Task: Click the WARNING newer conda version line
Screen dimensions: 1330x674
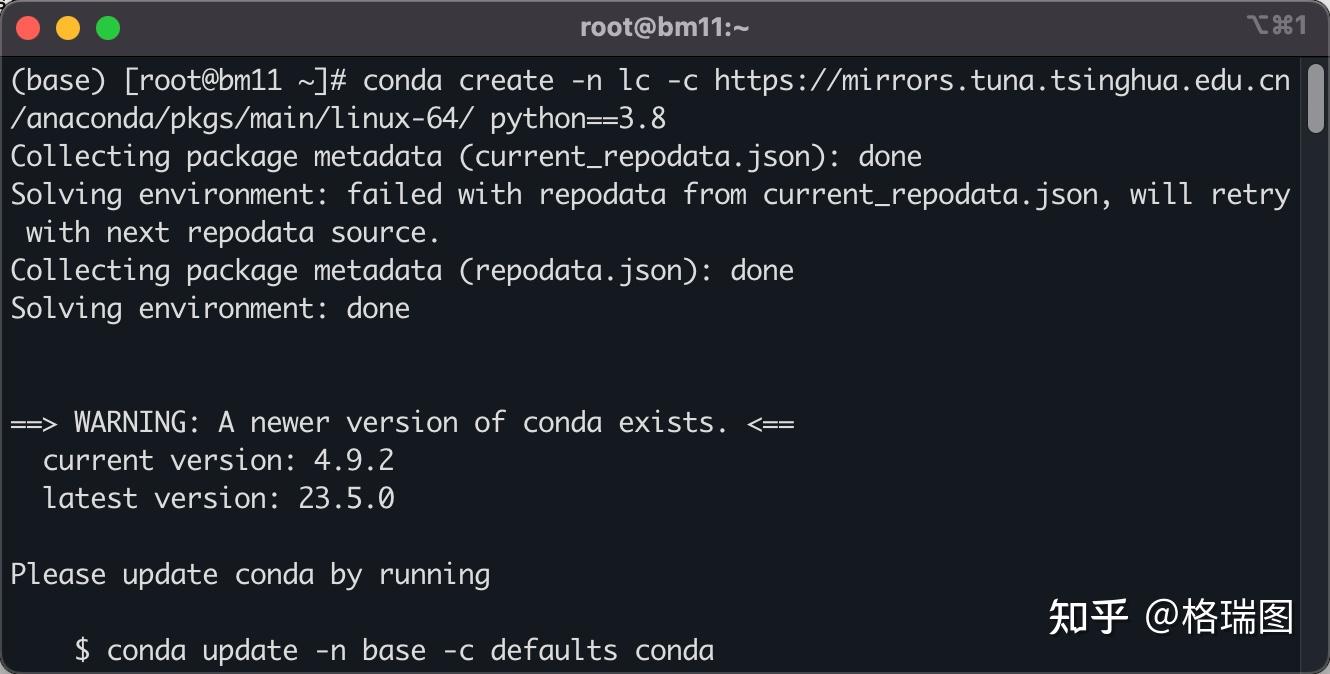Action: click(402, 423)
